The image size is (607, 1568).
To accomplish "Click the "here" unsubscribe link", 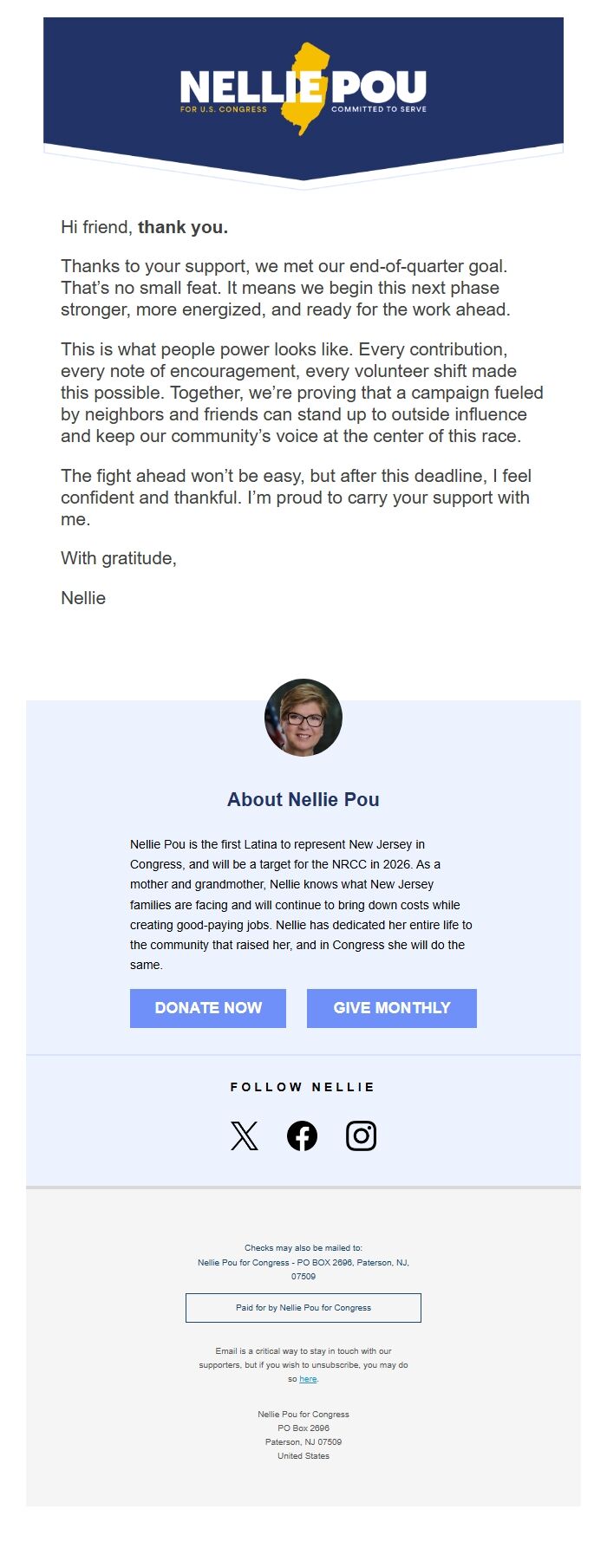I will tap(308, 1379).
